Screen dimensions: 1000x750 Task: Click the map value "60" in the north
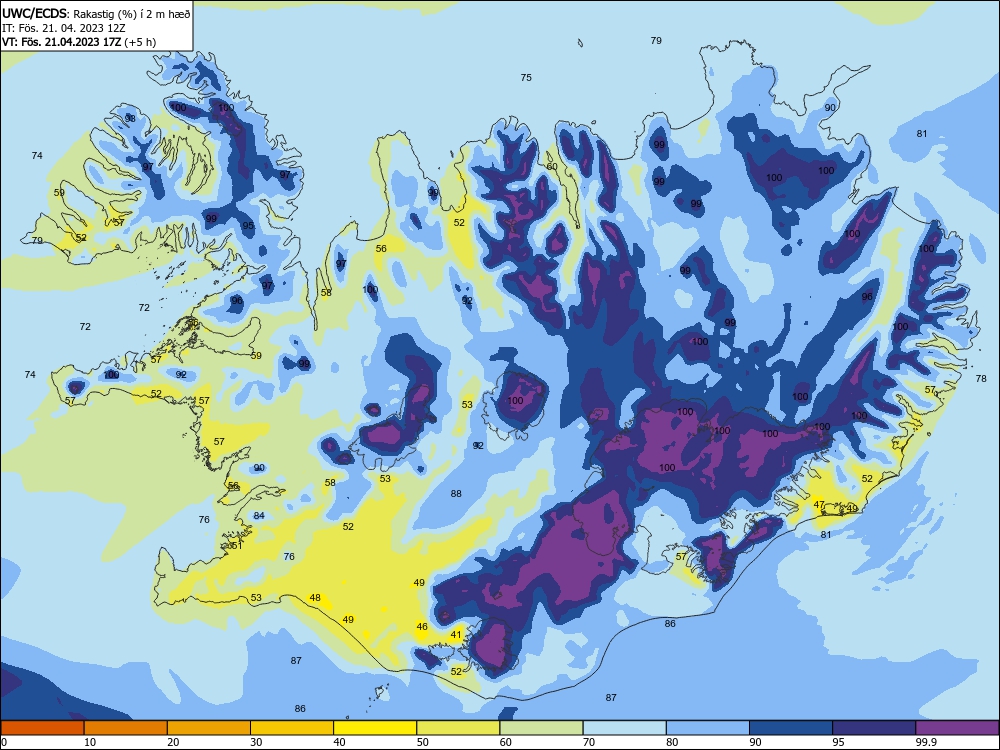tap(552, 166)
